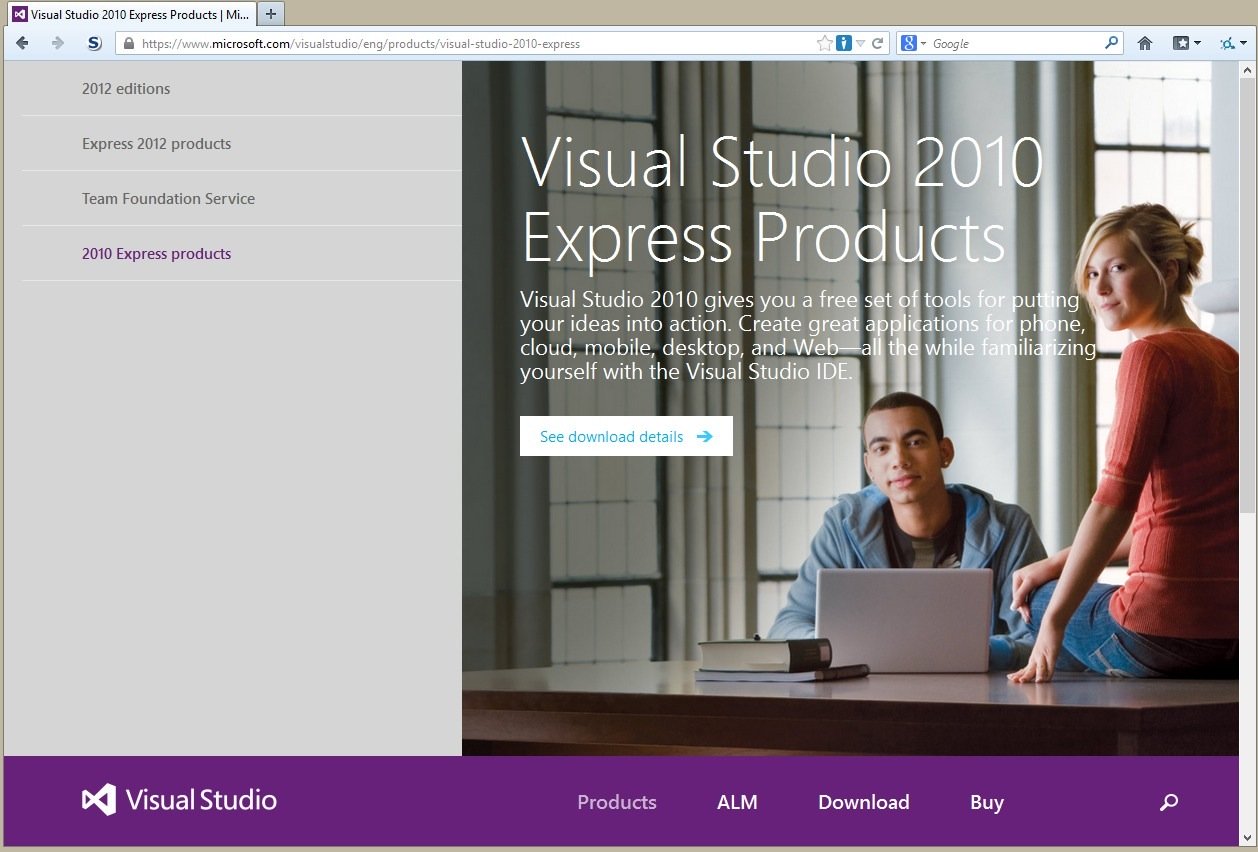
Task: Click the tab's Visual Studio favicon
Action: click(x=19, y=14)
